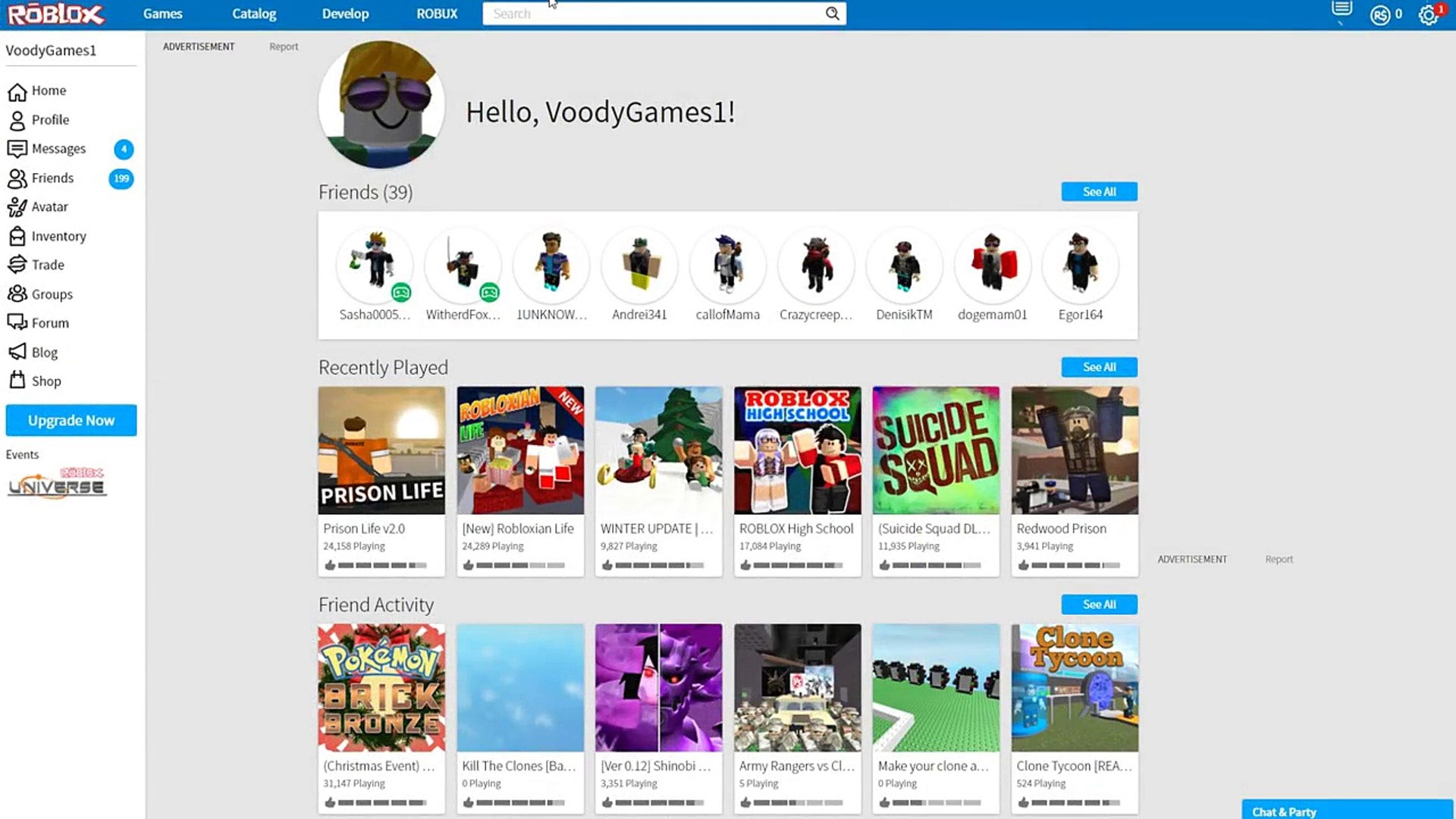Click the Home icon in the sidebar
The height and width of the screenshot is (819, 1456).
pos(17,92)
